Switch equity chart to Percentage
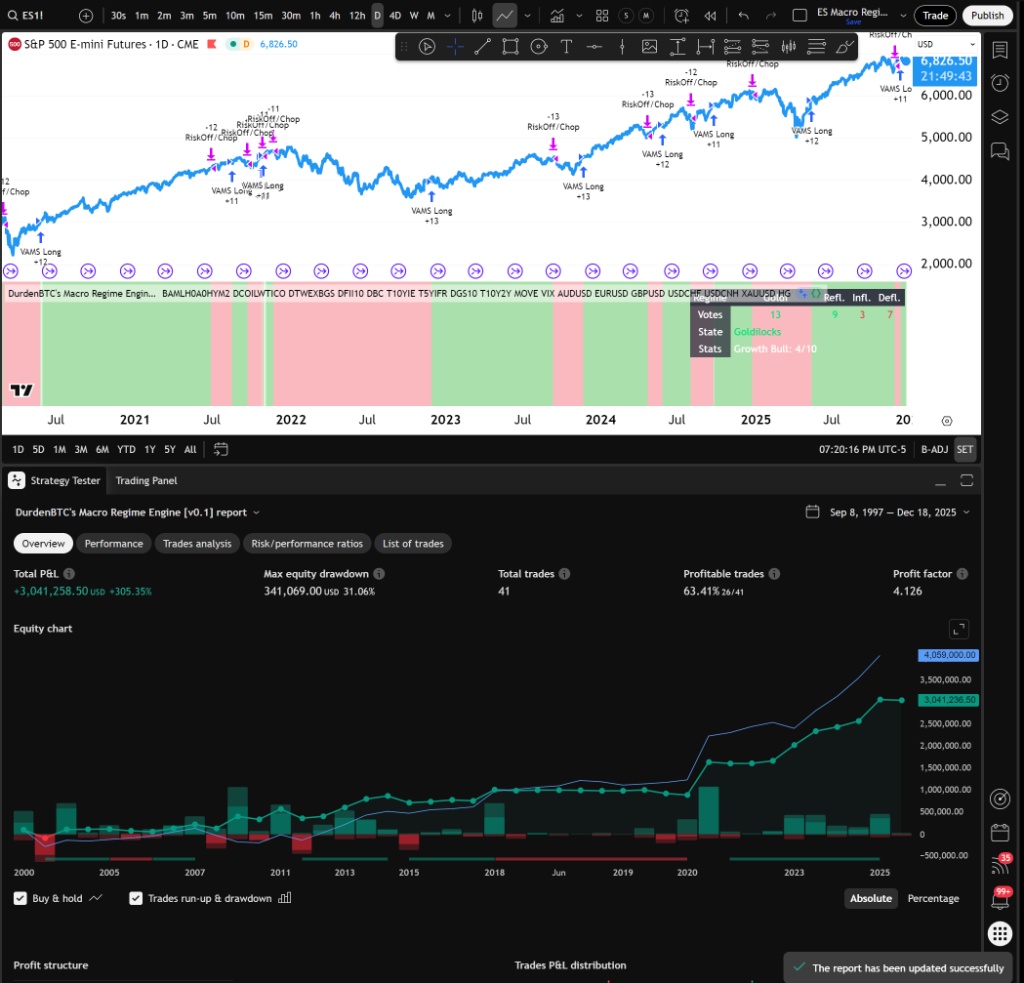This screenshot has height=983, width=1024. (x=932, y=898)
